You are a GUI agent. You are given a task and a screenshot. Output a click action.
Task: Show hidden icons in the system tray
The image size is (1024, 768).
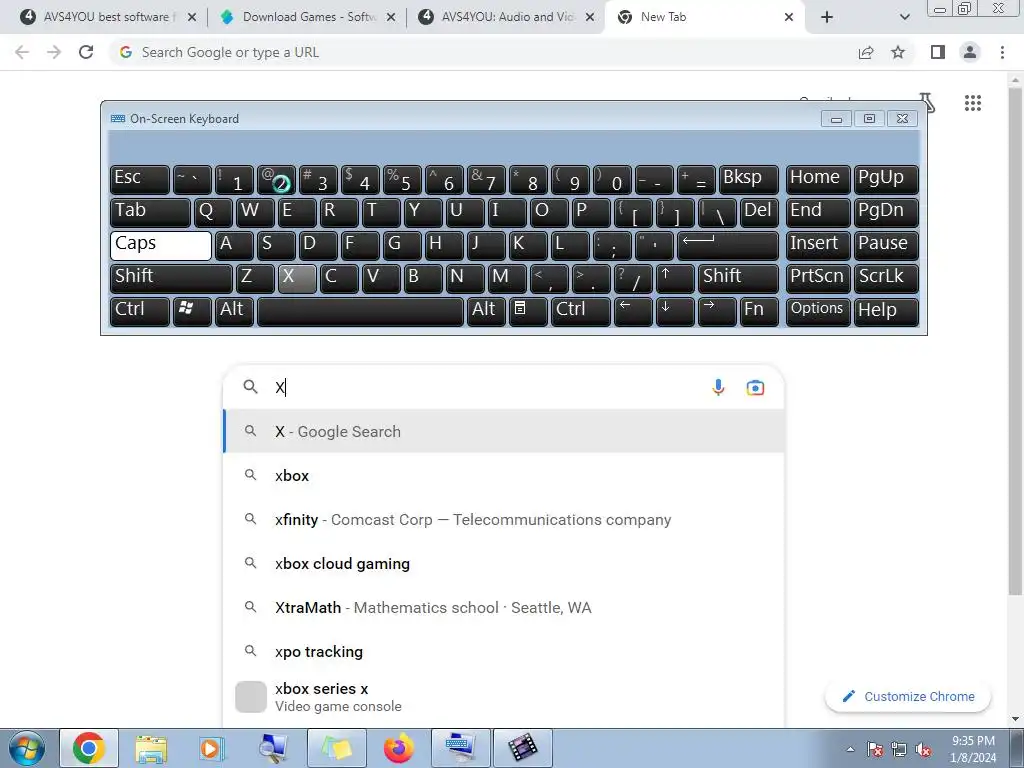point(850,750)
